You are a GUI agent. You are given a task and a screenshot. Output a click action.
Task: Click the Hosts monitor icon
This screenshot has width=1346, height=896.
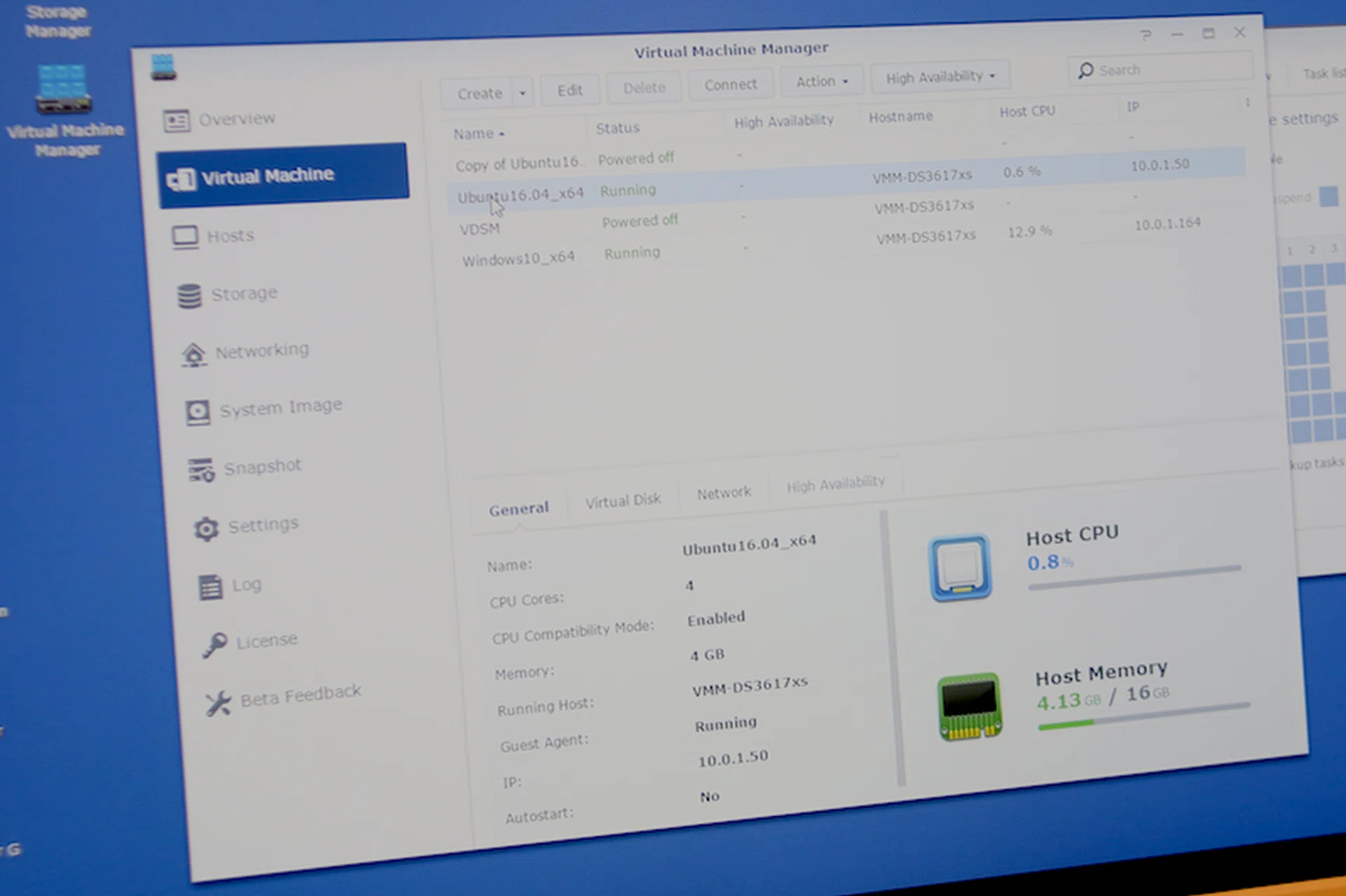click(x=185, y=237)
